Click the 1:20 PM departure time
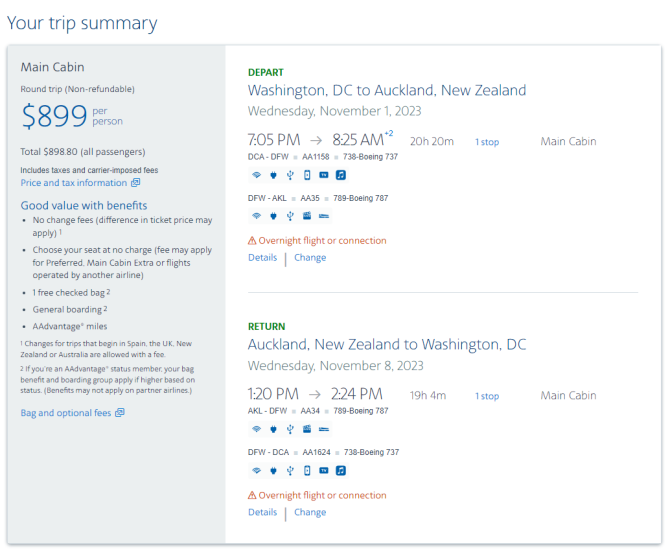Image resolution: width=670 pixels, height=549 pixels. (x=273, y=394)
